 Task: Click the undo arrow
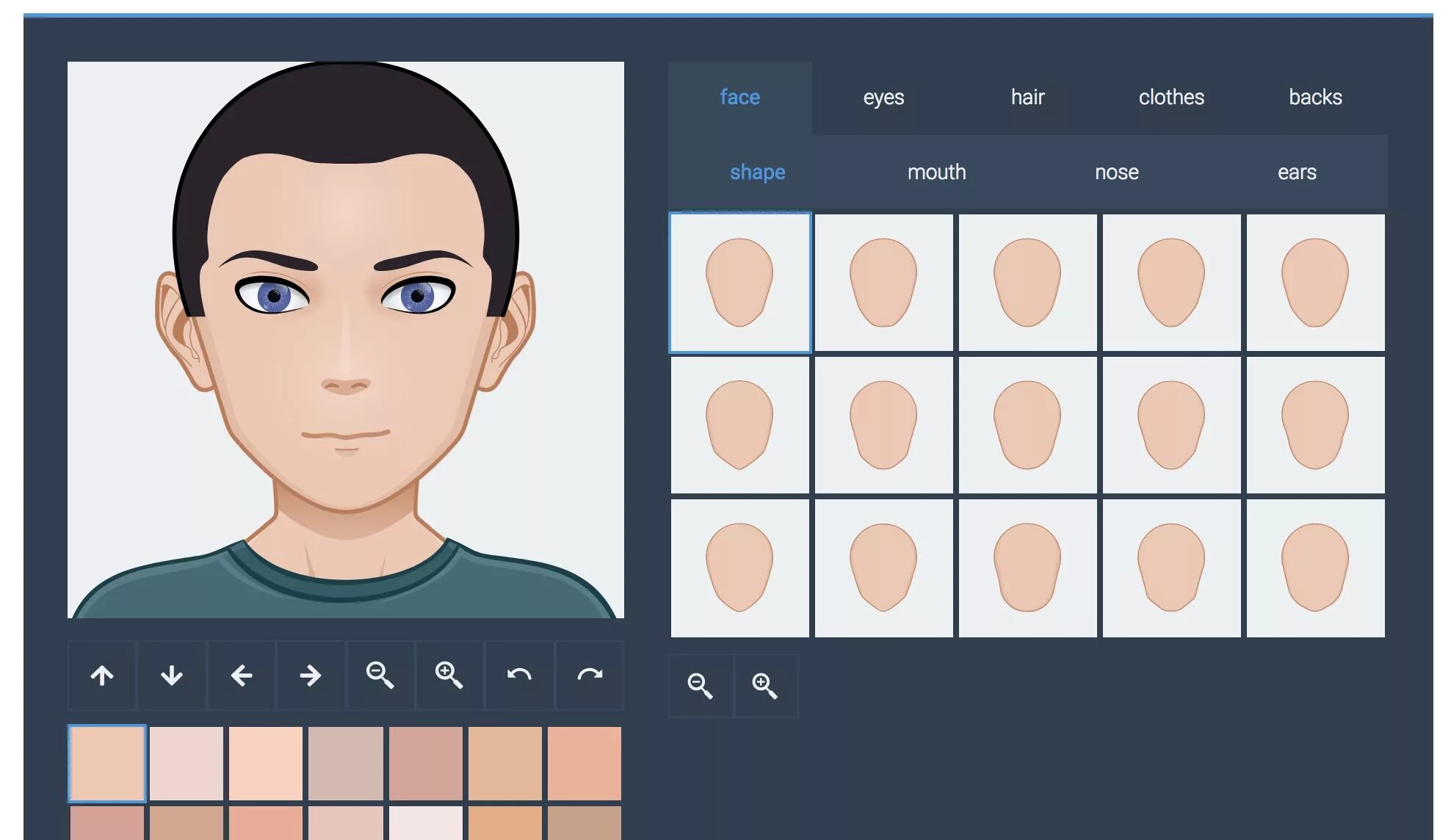pos(519,676)
